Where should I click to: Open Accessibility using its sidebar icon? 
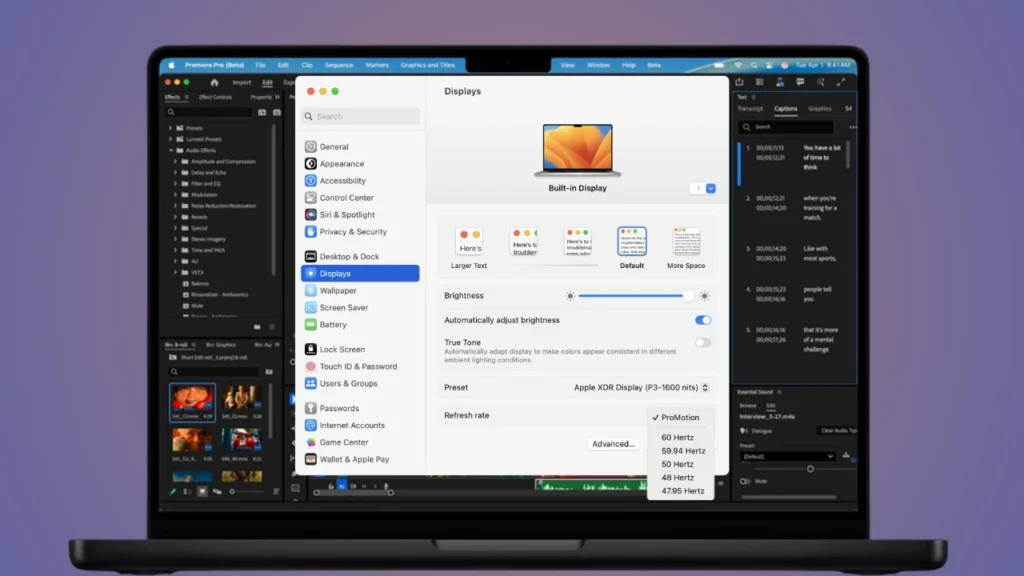pos(313,180)
